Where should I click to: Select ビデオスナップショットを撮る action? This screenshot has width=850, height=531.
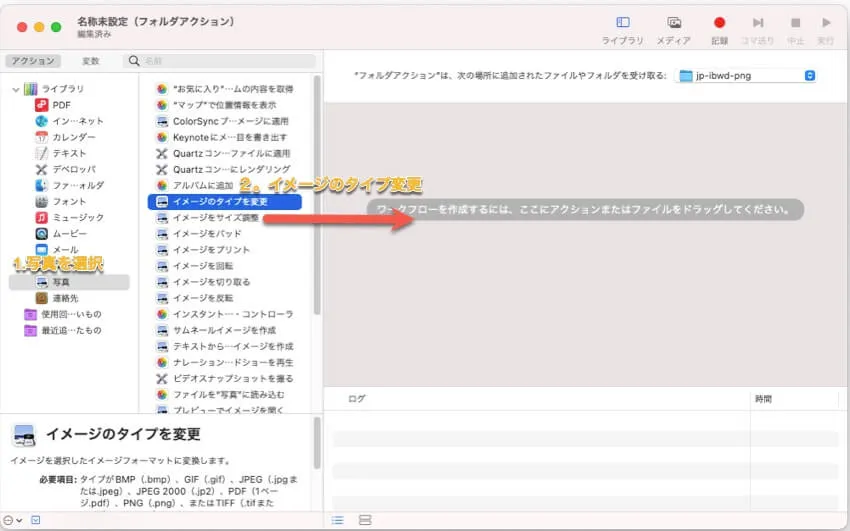[224, 379]
